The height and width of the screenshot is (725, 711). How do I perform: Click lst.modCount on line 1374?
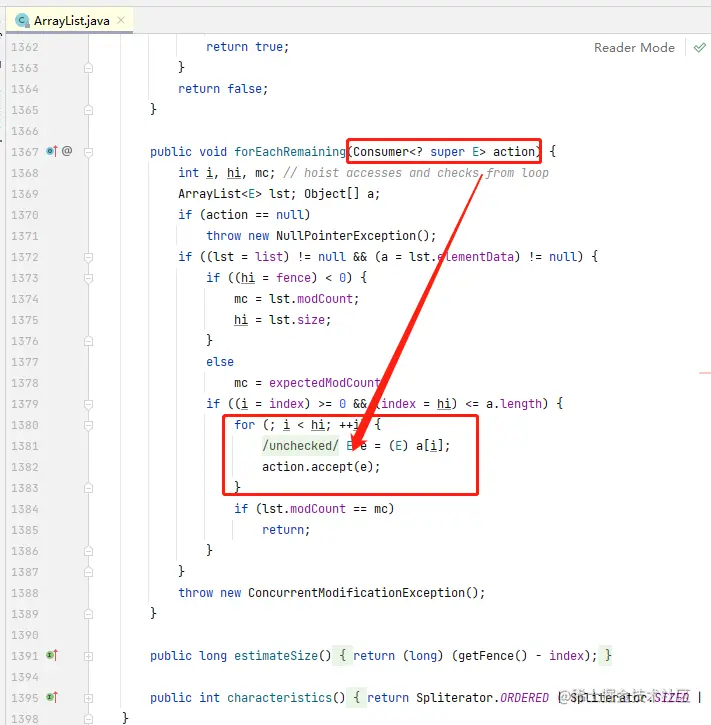(x=312, y=299)
